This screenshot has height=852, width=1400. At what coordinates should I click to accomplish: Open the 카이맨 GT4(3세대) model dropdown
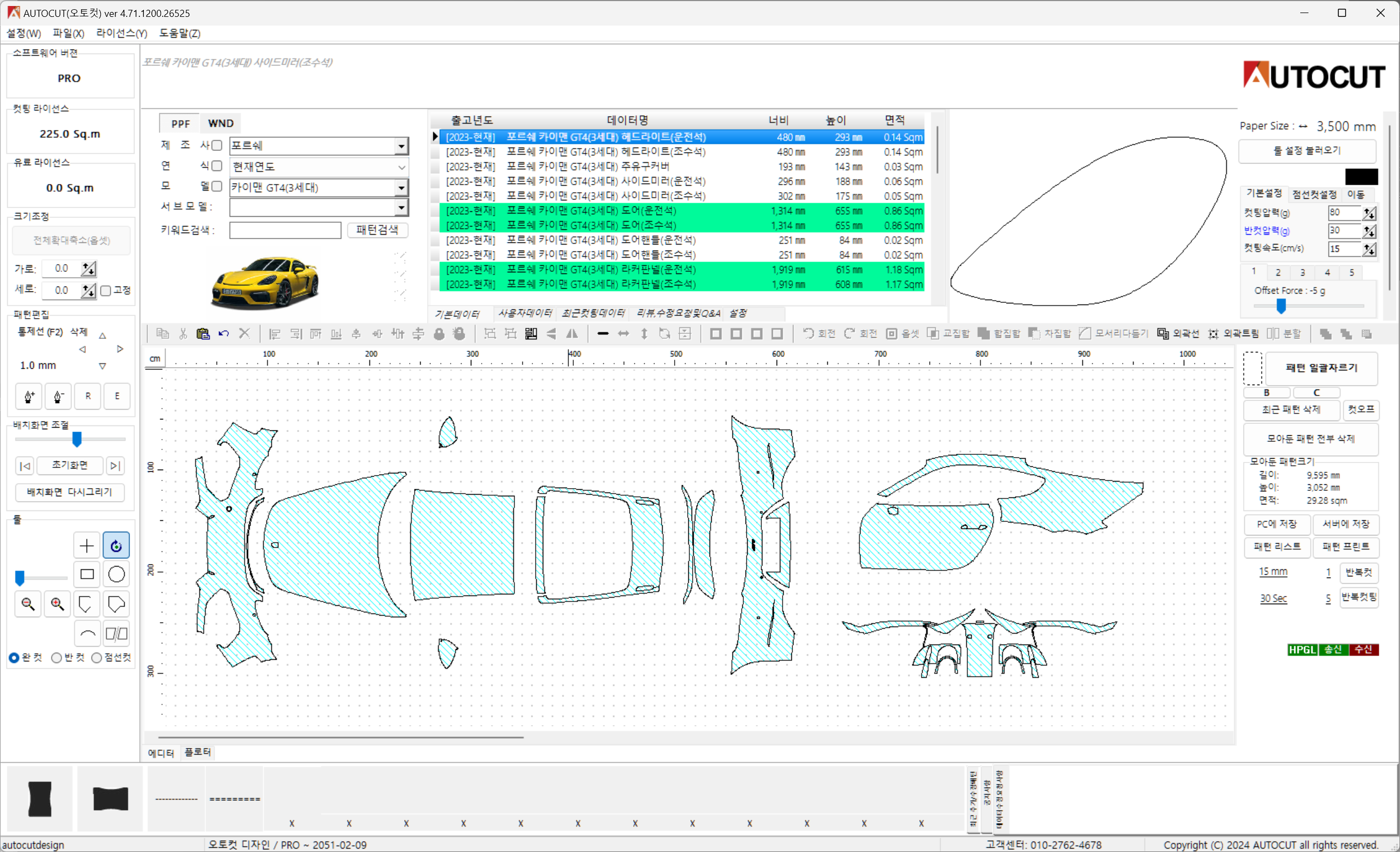coord(401,187)
